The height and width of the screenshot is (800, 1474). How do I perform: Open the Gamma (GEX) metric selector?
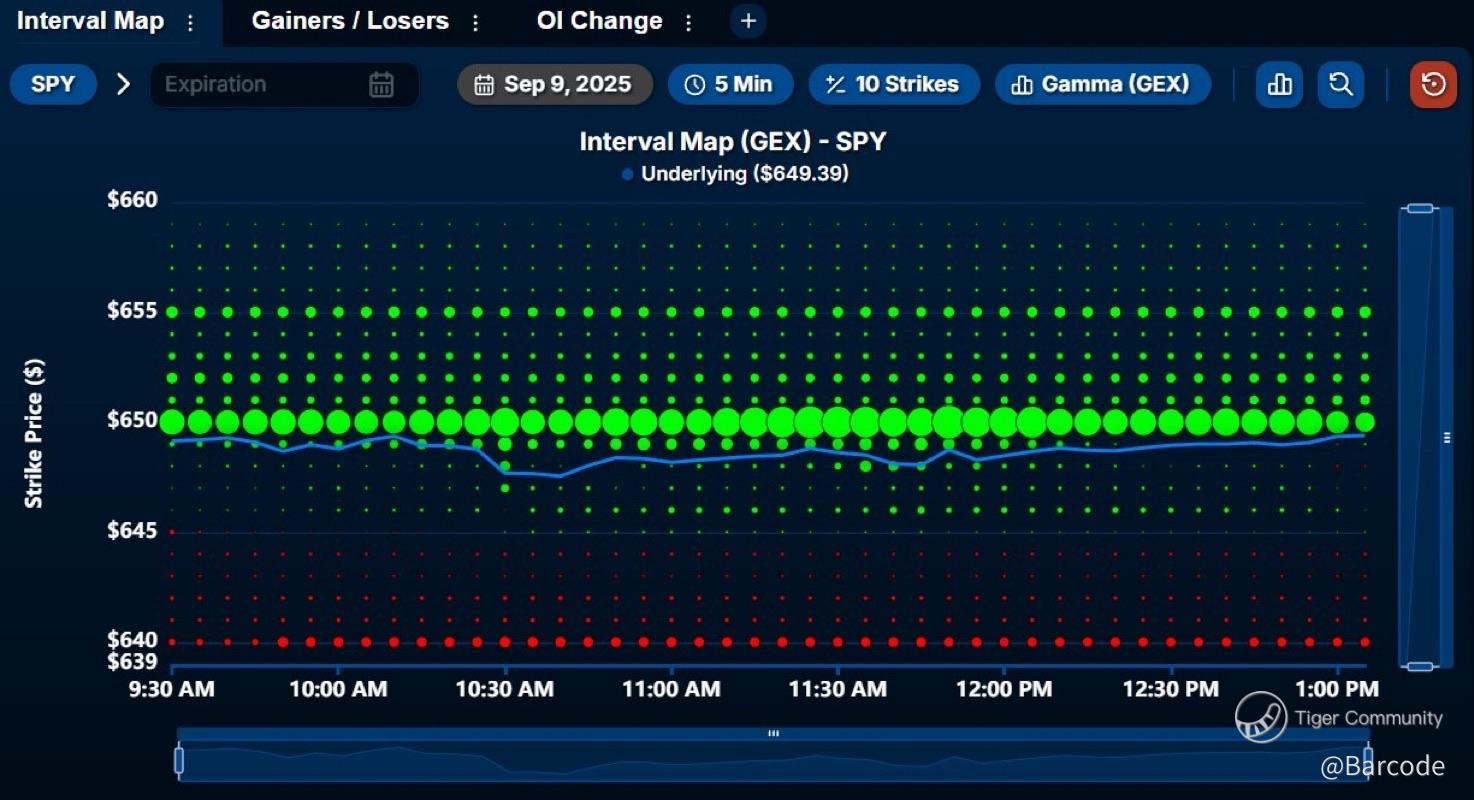point(1102,85)
